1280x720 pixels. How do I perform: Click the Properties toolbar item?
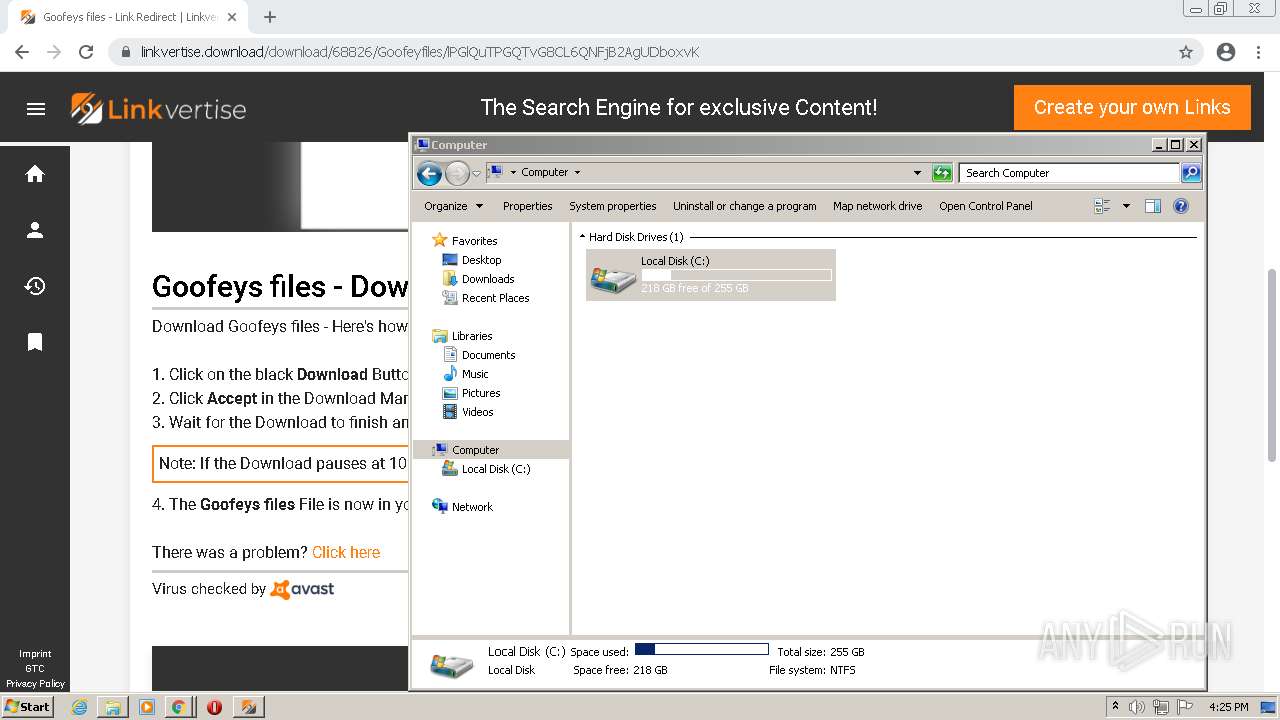(528, 206)
